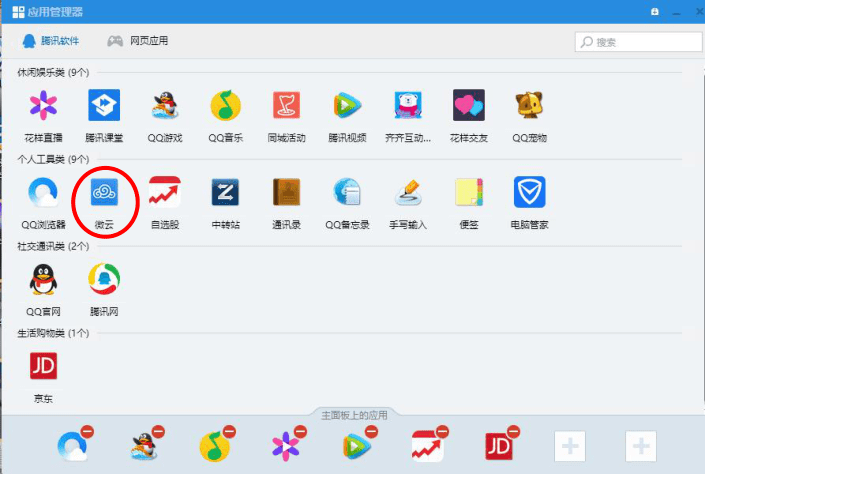The height and width of the screenshot is (484, 860).
Task: Click the 休闲娱乐类 (9个) category heading
Action: 53,72
